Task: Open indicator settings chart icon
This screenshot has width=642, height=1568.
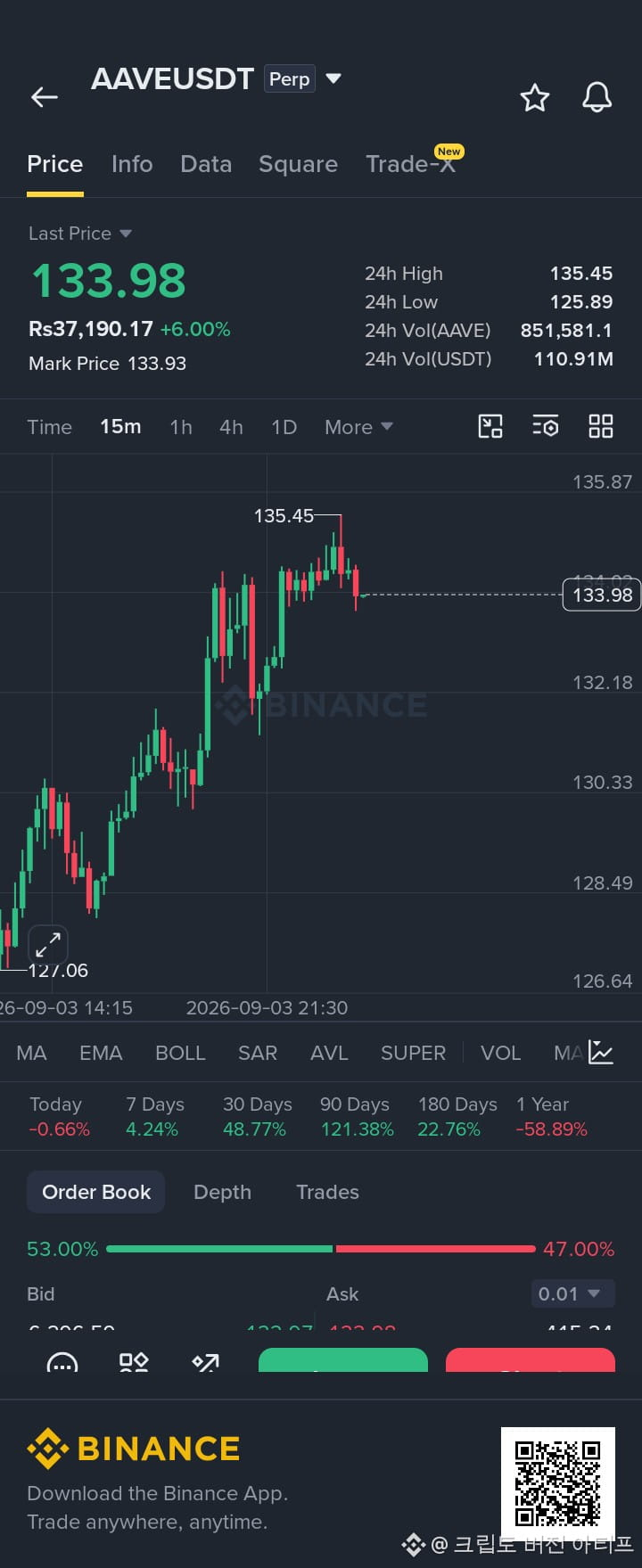Action: point(601,1053)
